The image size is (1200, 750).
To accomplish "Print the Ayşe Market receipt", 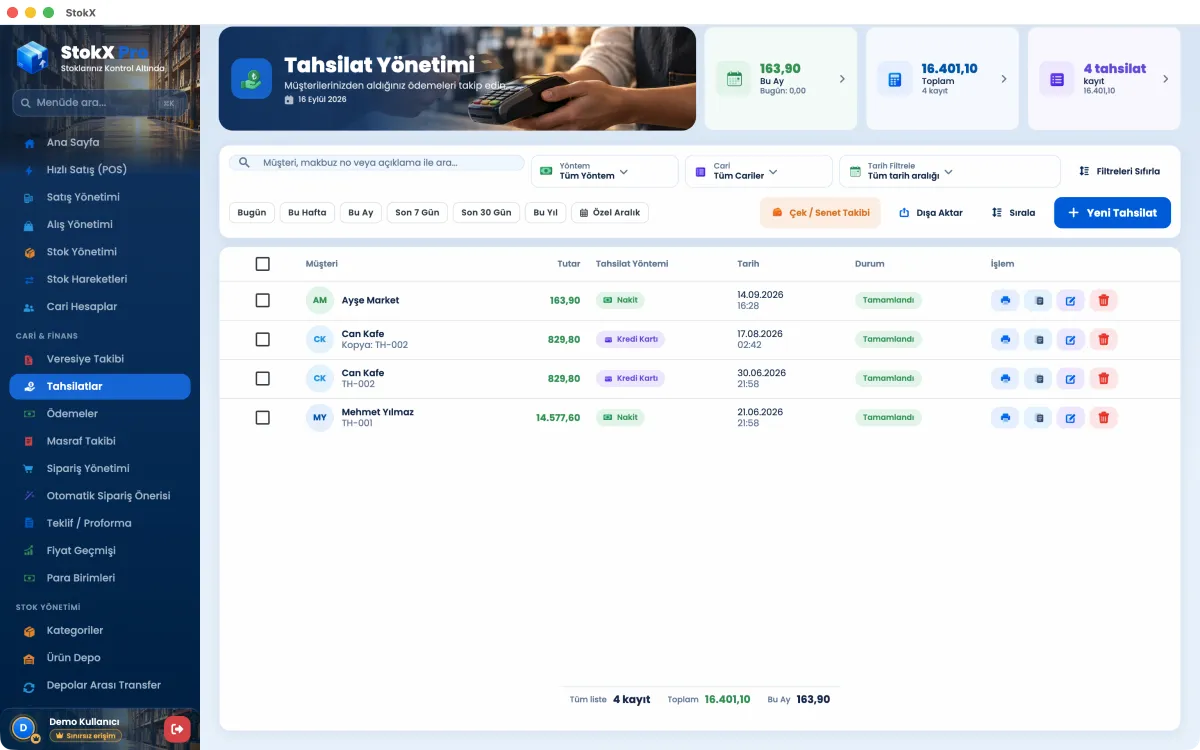I will (1005, 300).
